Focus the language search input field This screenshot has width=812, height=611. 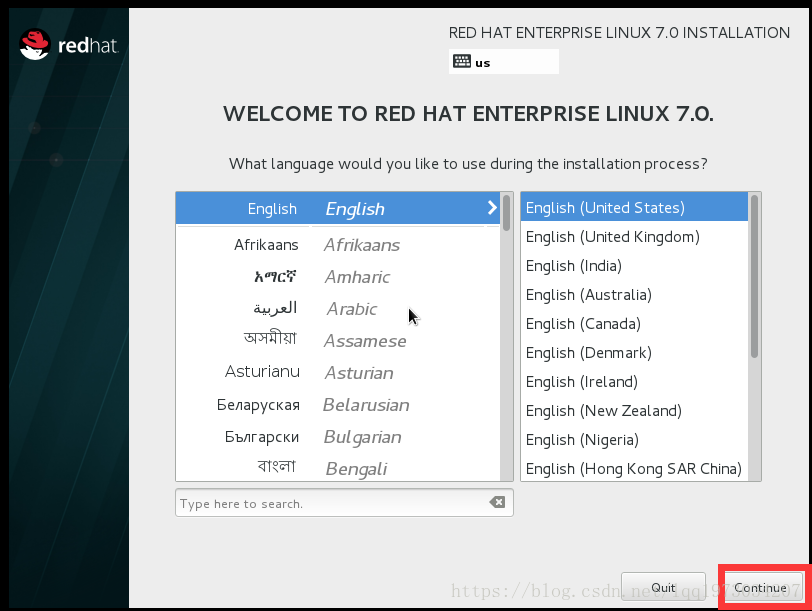click(344, 503)
